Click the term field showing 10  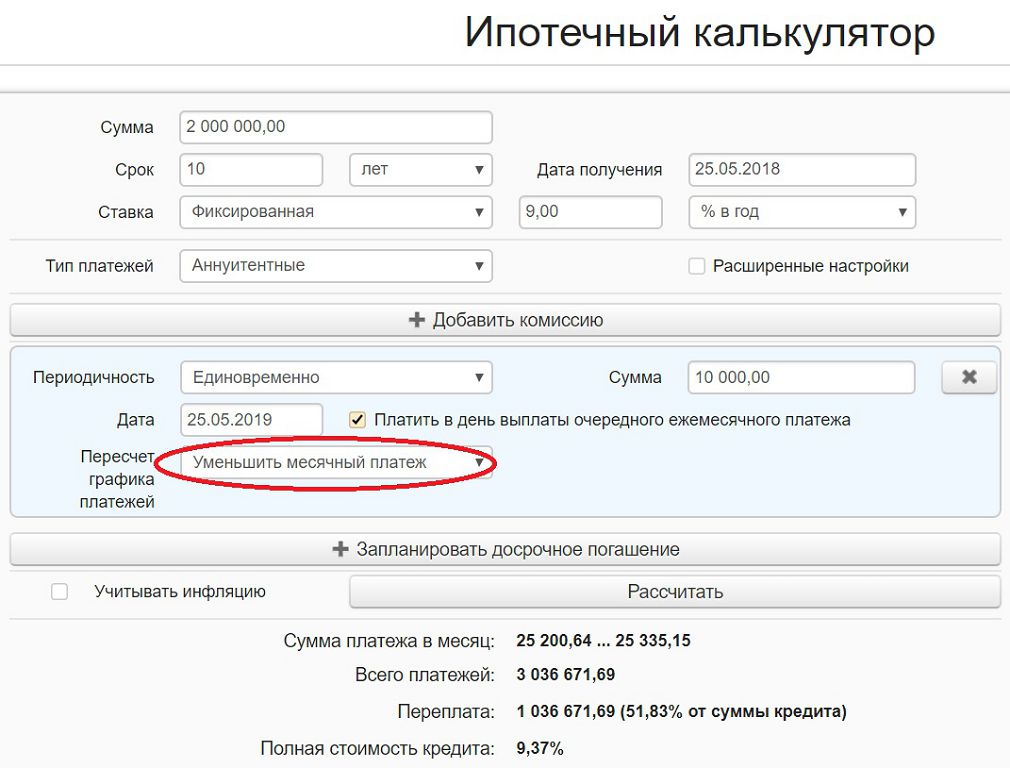point(251,169)
